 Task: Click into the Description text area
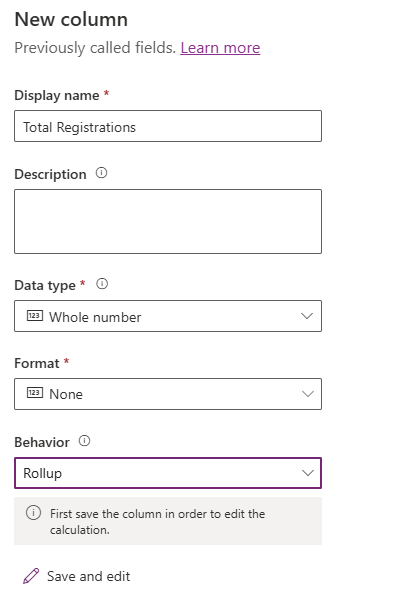click(x=168, y=221)
